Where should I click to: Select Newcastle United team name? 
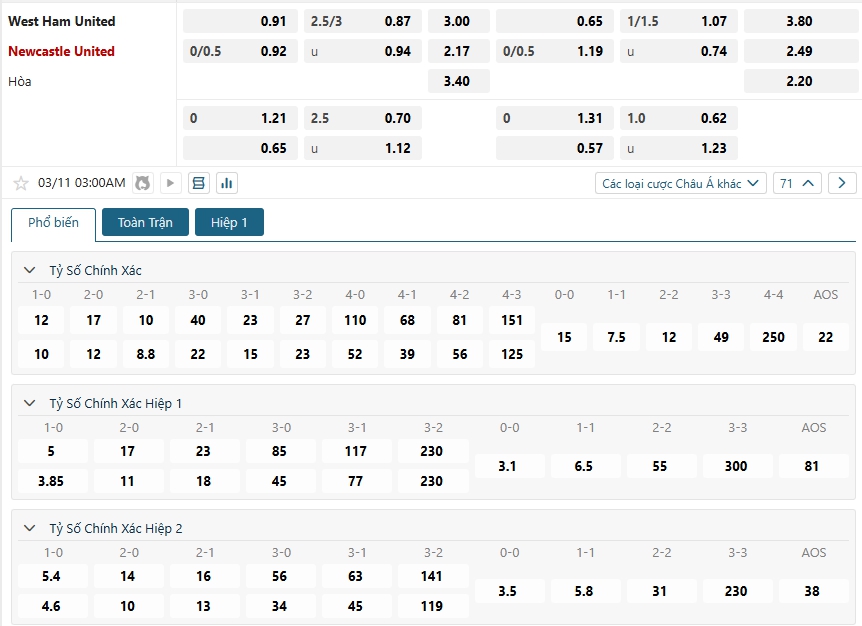[x=61, y=51]
